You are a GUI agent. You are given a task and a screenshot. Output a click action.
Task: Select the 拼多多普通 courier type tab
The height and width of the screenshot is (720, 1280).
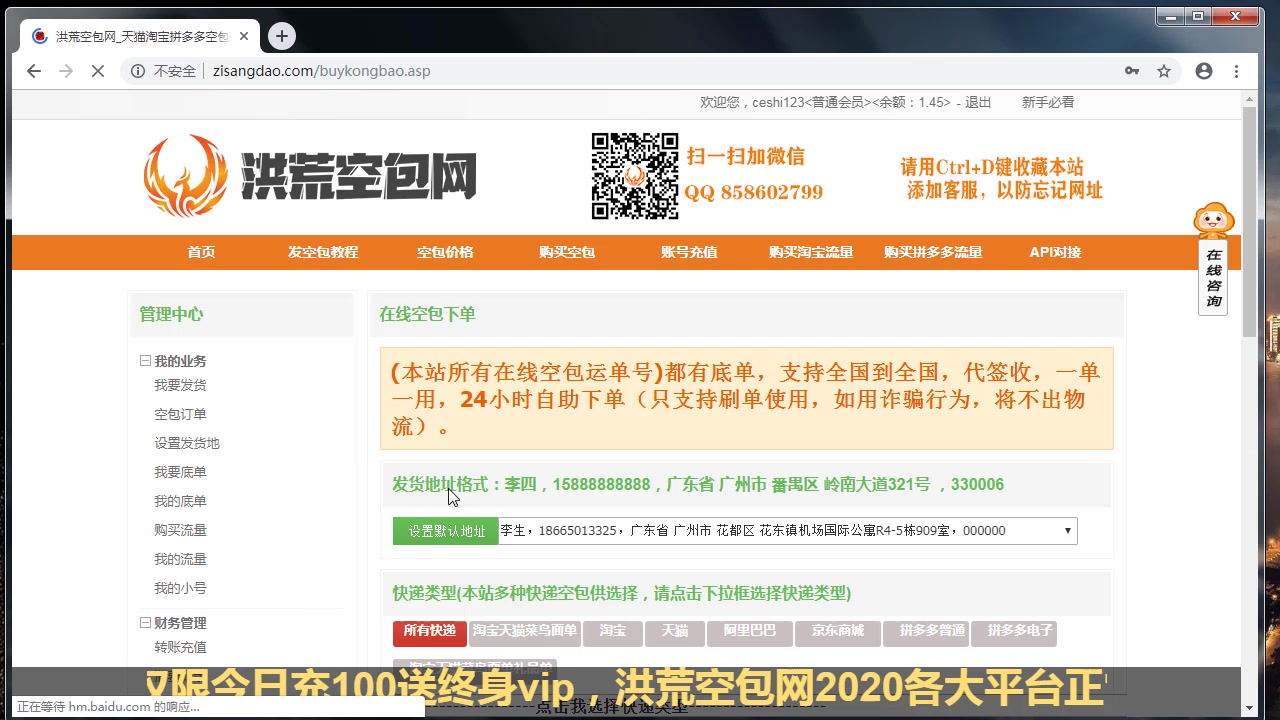(925, 632)
